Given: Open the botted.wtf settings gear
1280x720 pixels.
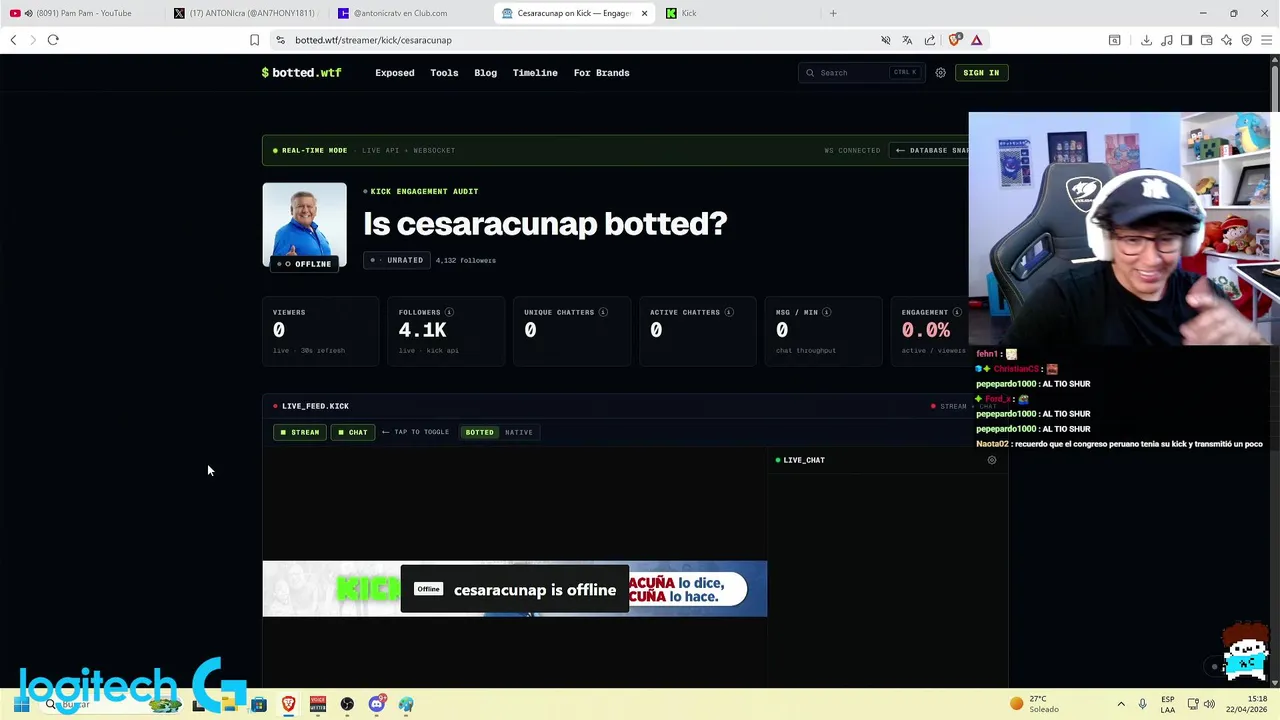Looking at the screenshot, I should pos(940,73).
